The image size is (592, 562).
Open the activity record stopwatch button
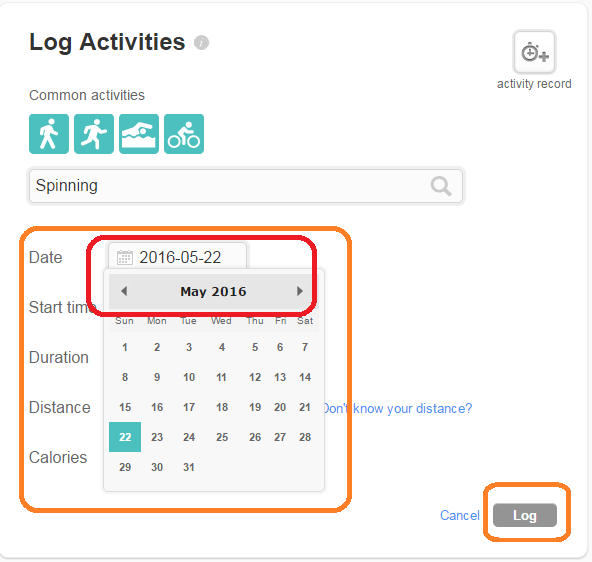point(534,52)
